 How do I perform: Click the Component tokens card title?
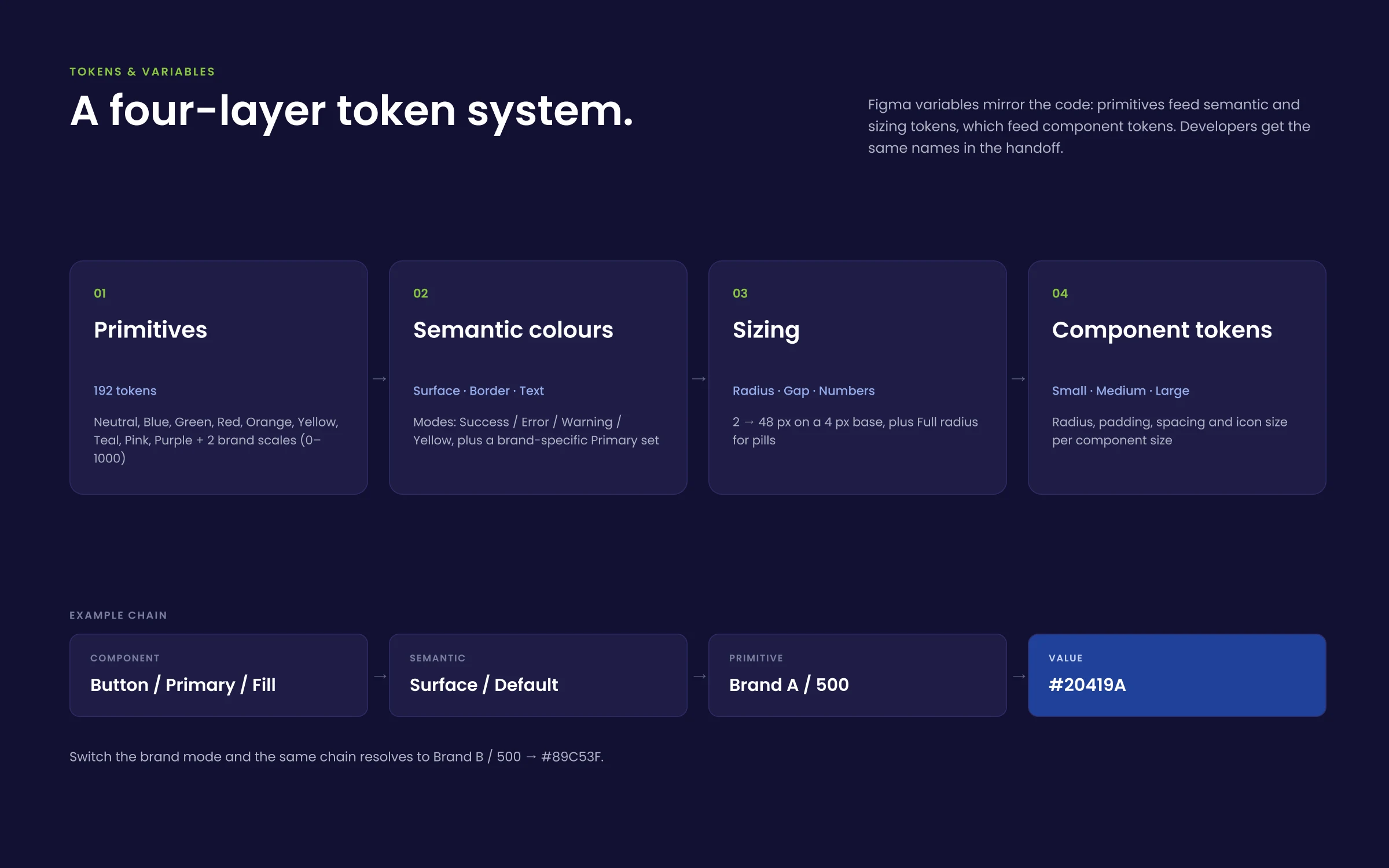(1162, 330)
